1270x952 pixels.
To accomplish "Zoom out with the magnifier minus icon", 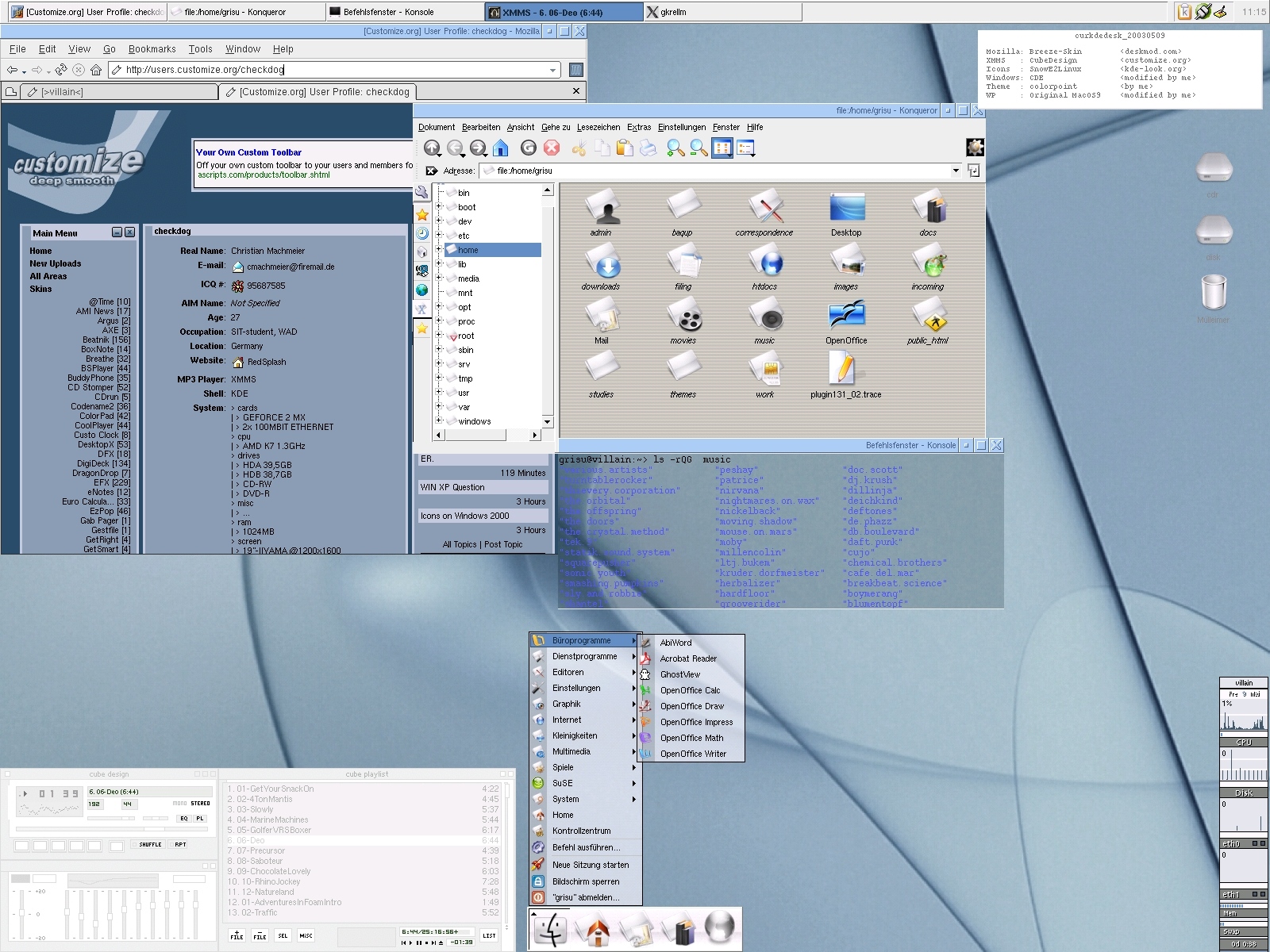I will coord(698,148).
